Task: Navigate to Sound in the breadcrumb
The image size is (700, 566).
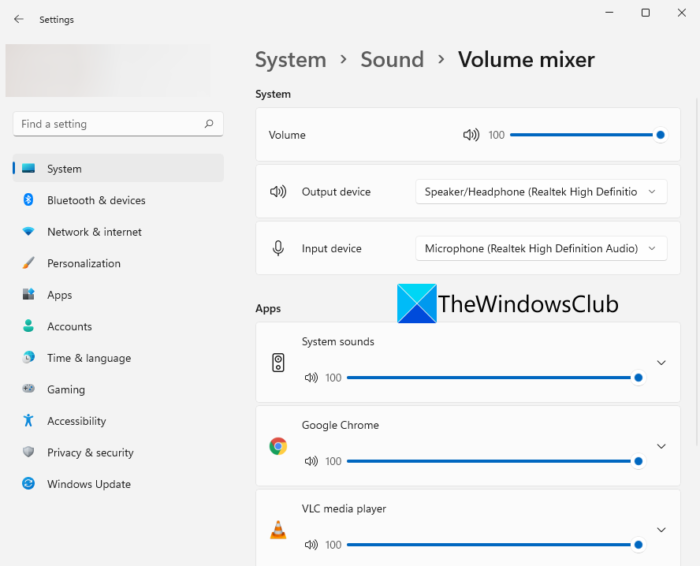Action: tap(392, 59)
